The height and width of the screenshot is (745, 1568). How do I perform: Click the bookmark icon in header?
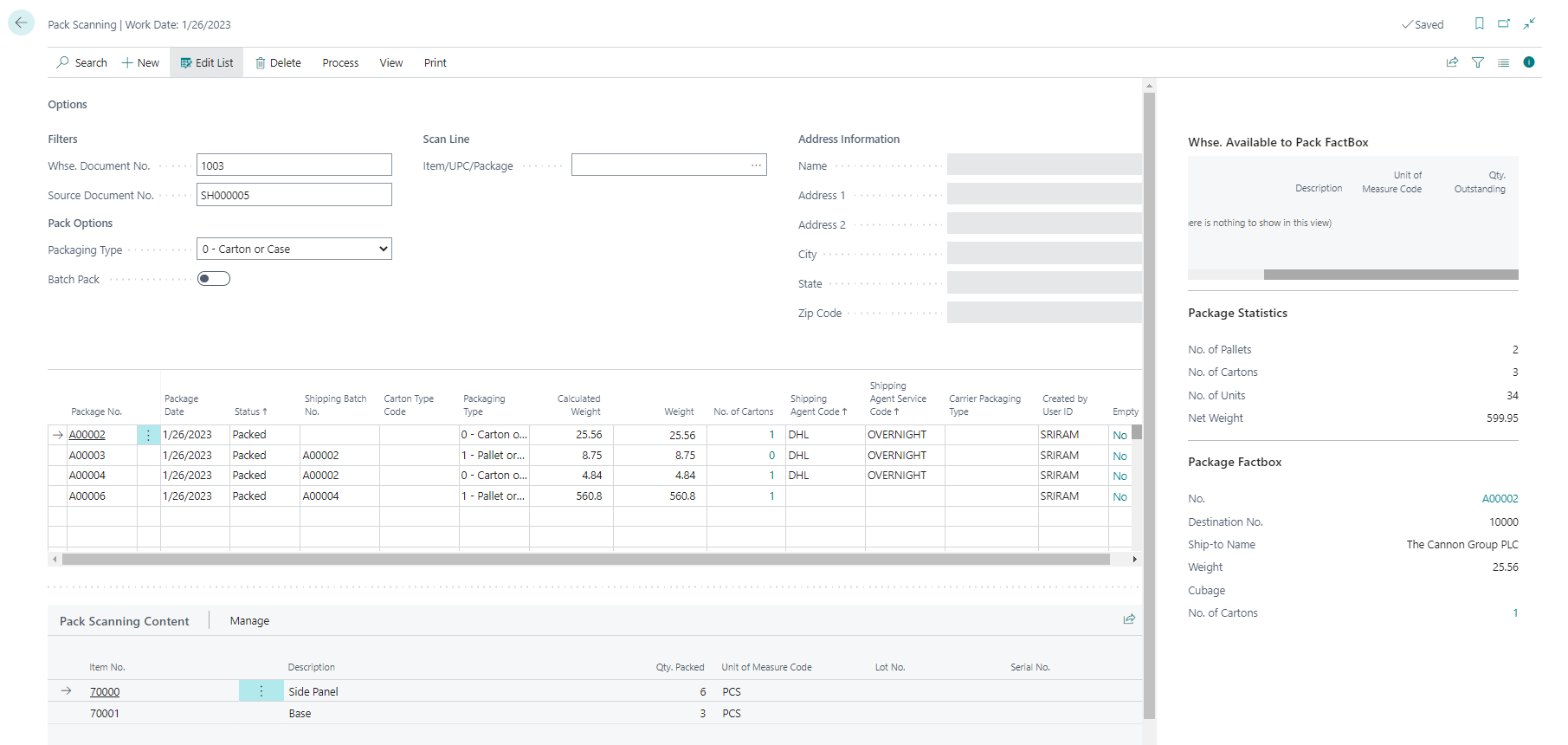pos(1479,24)
